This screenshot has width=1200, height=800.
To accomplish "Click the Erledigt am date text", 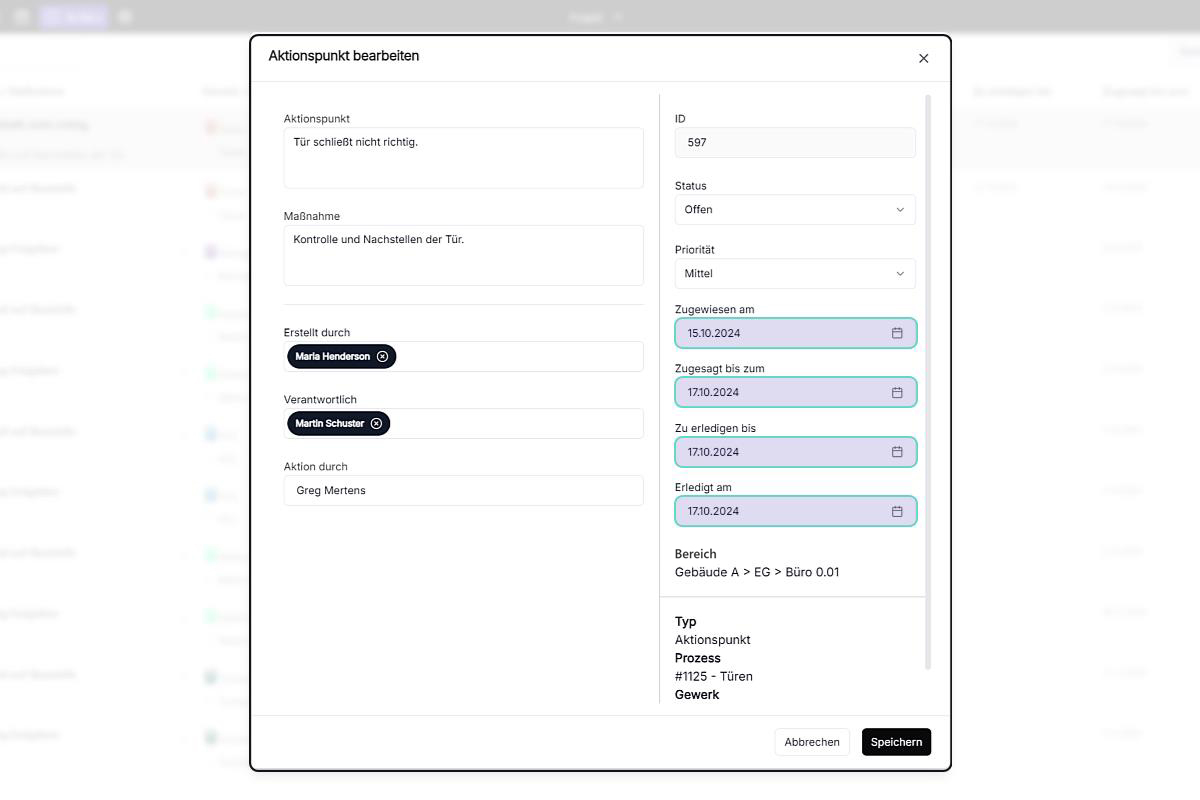I will 714,511.
